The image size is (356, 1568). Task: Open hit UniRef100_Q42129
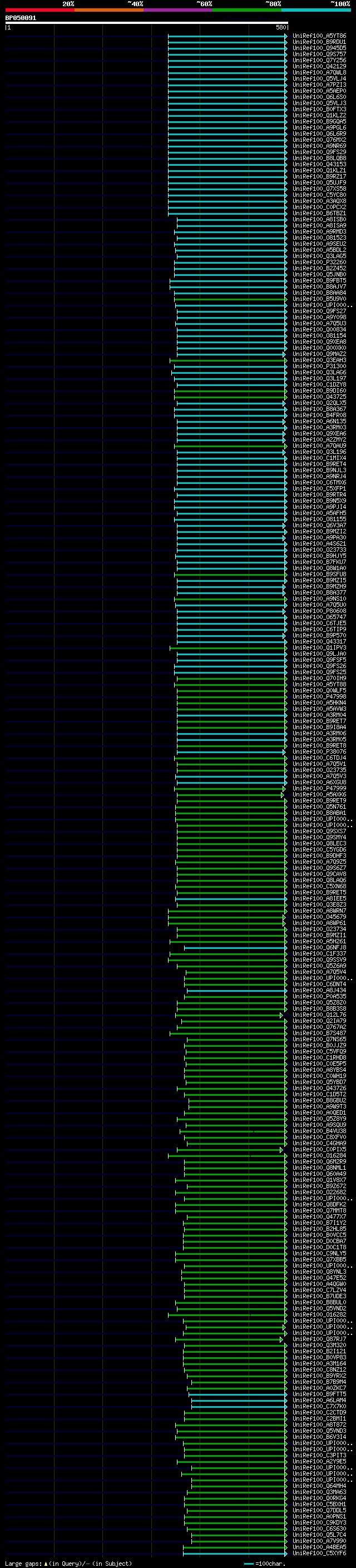319,66
